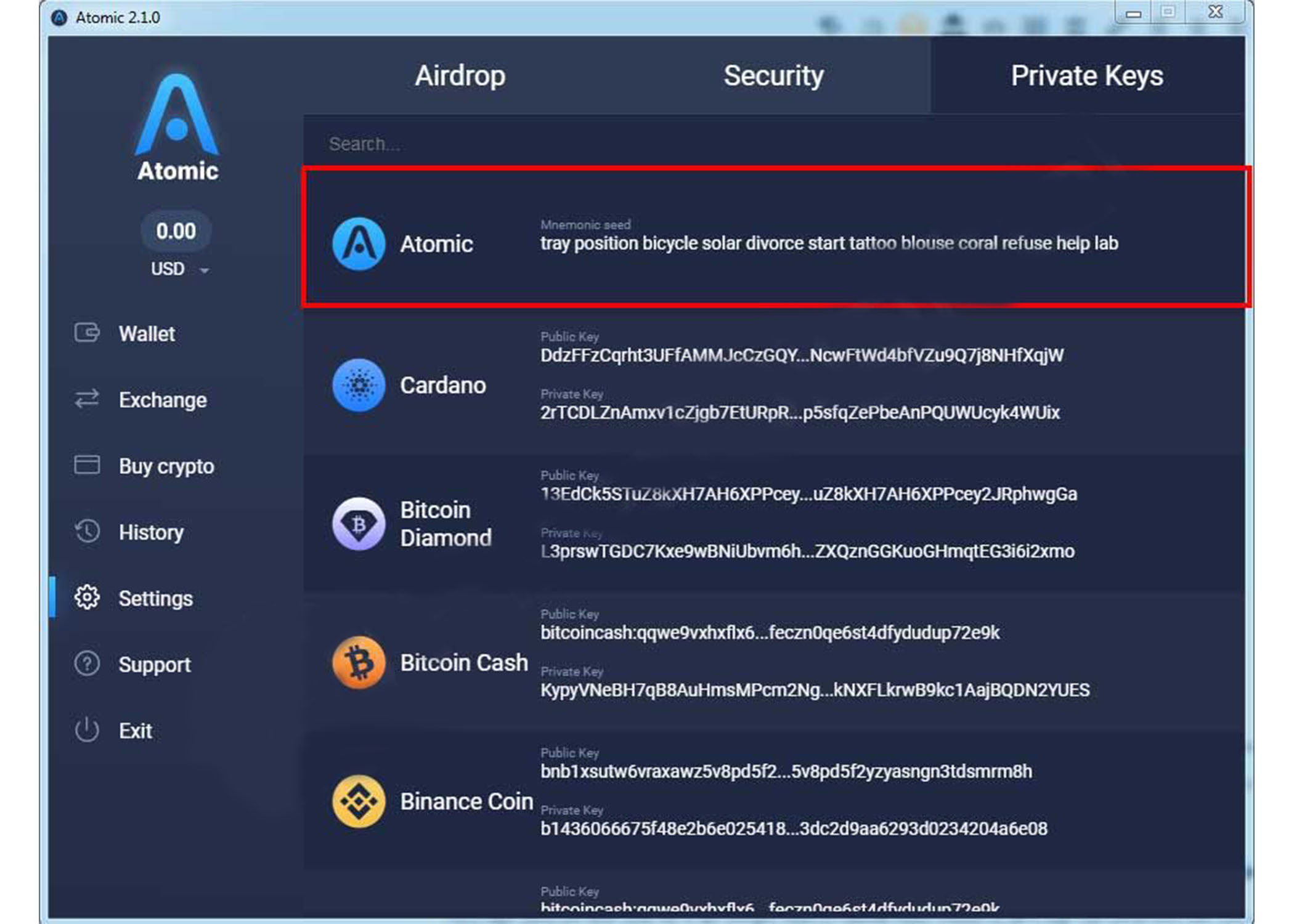Viewport: 1294px width, 924px height.
Task: Click the Bitcoin Diamond coin icon
Action: 359,524
